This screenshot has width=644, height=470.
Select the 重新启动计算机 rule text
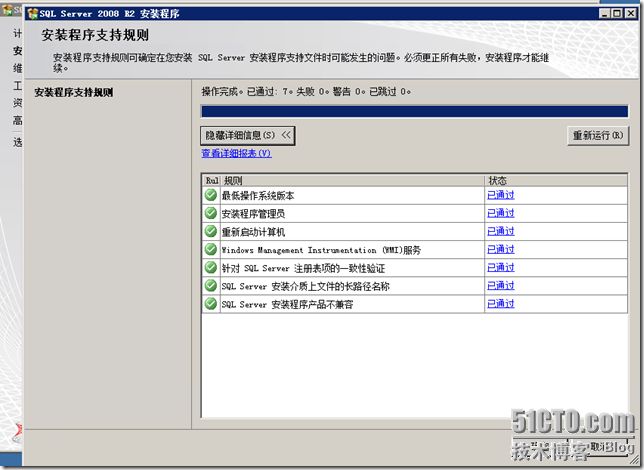[253, 232]
